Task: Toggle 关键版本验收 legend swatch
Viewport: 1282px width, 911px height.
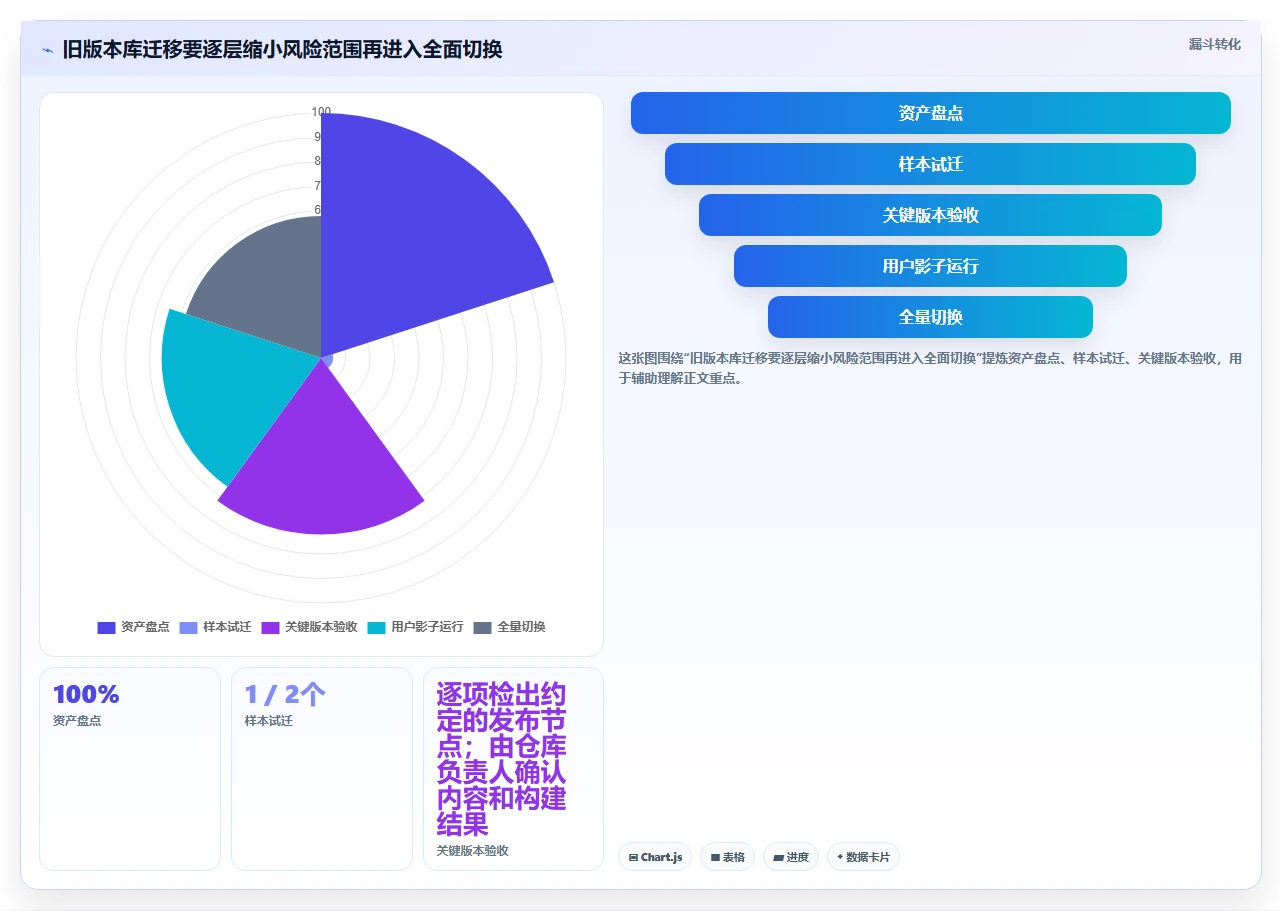Action: [x=270, y=627]
